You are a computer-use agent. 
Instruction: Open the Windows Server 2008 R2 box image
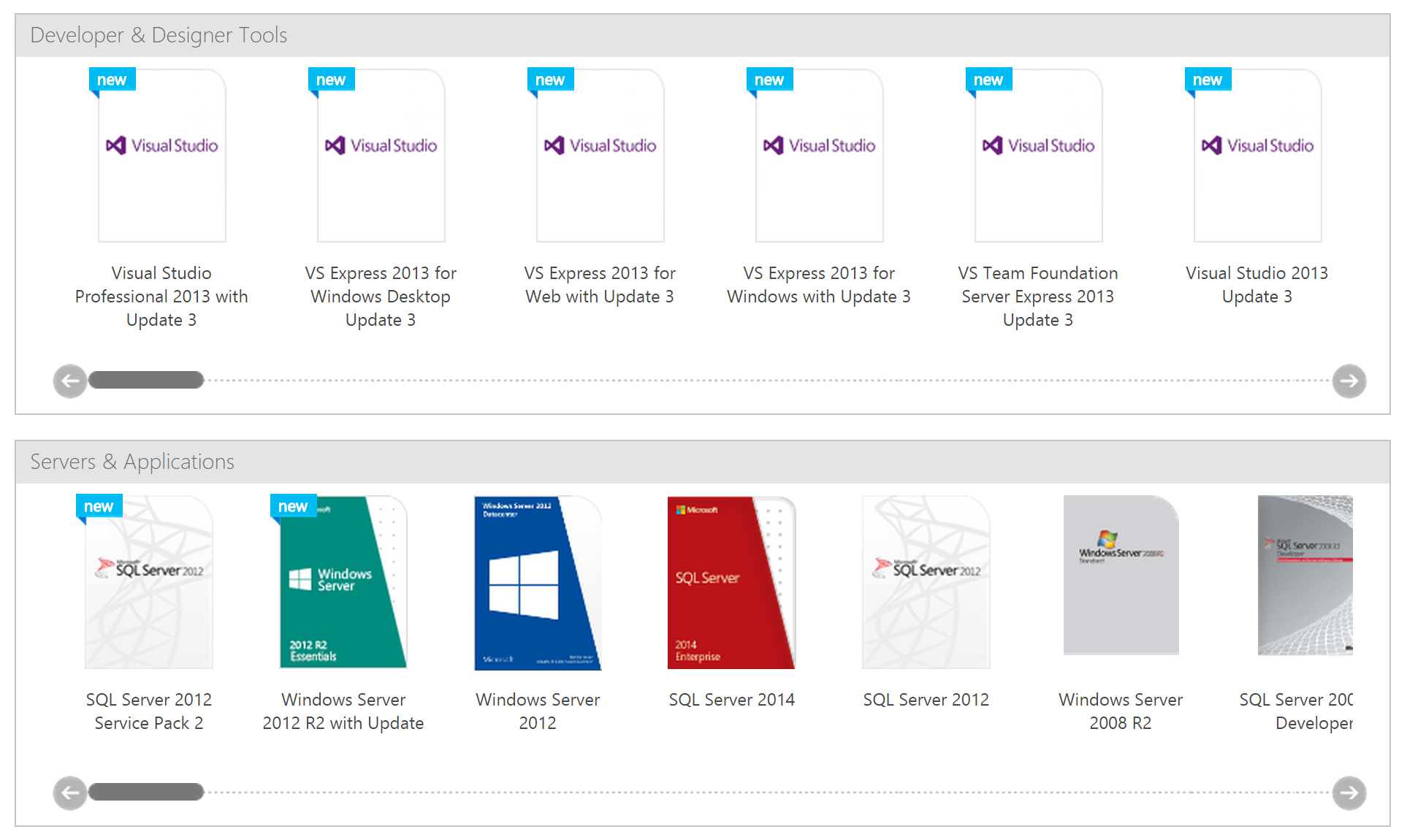pos(1121,575)
